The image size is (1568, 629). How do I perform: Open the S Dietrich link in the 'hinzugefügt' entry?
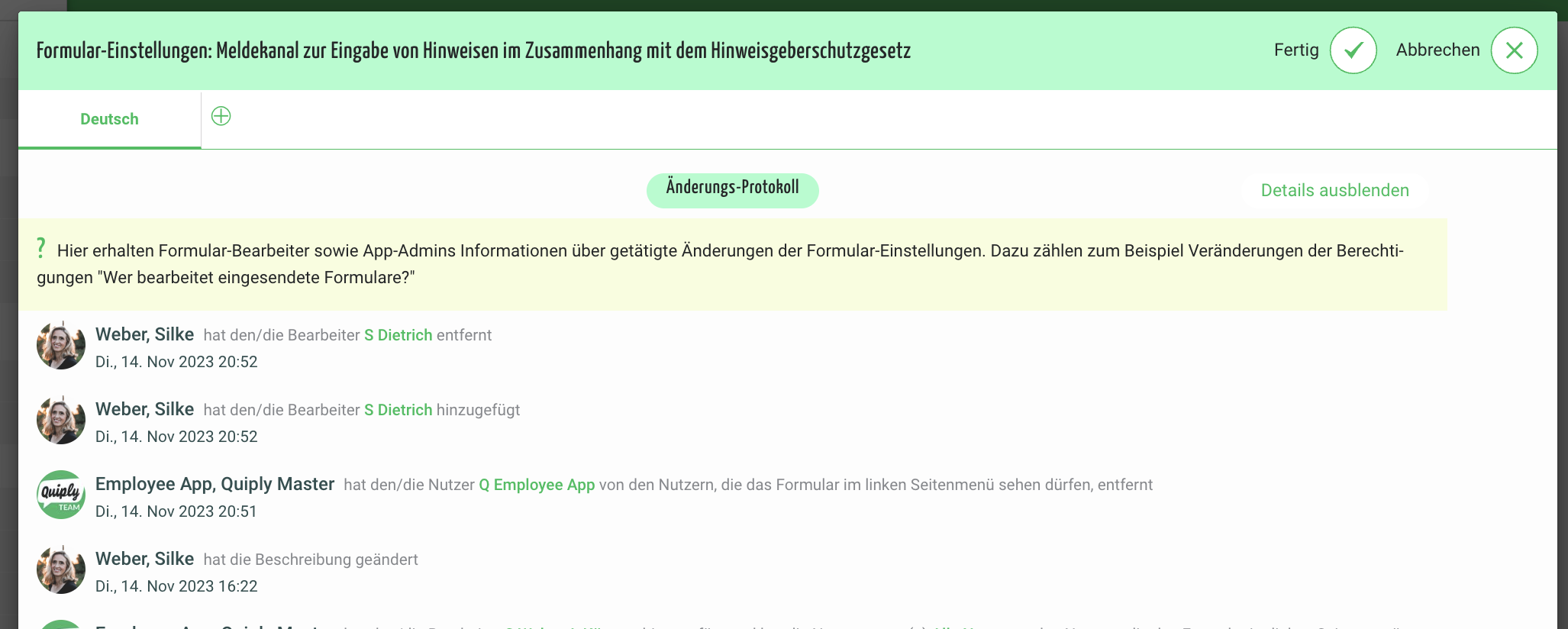pyautogui.click(x=398, y=410)
